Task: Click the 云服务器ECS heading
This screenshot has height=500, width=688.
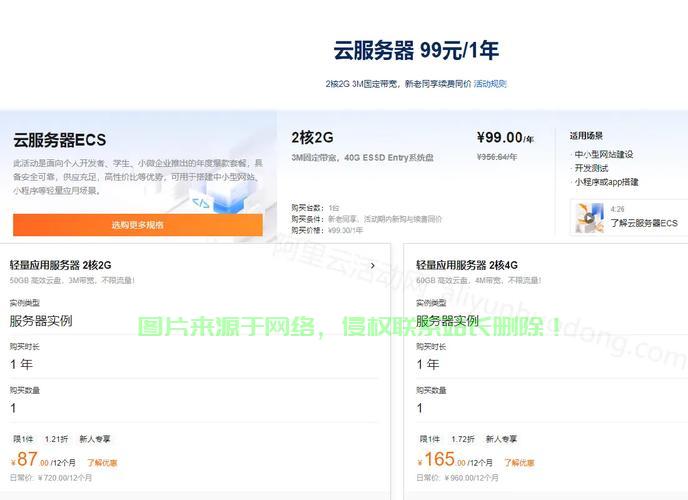Action: coord(59,140)
